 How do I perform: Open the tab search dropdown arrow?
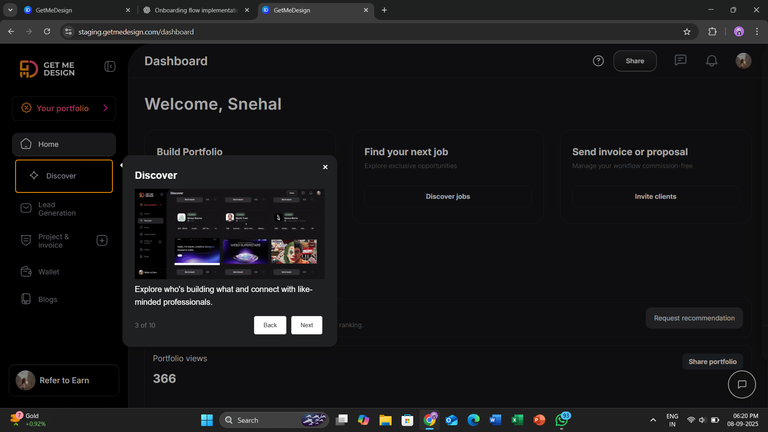(10, 10)
